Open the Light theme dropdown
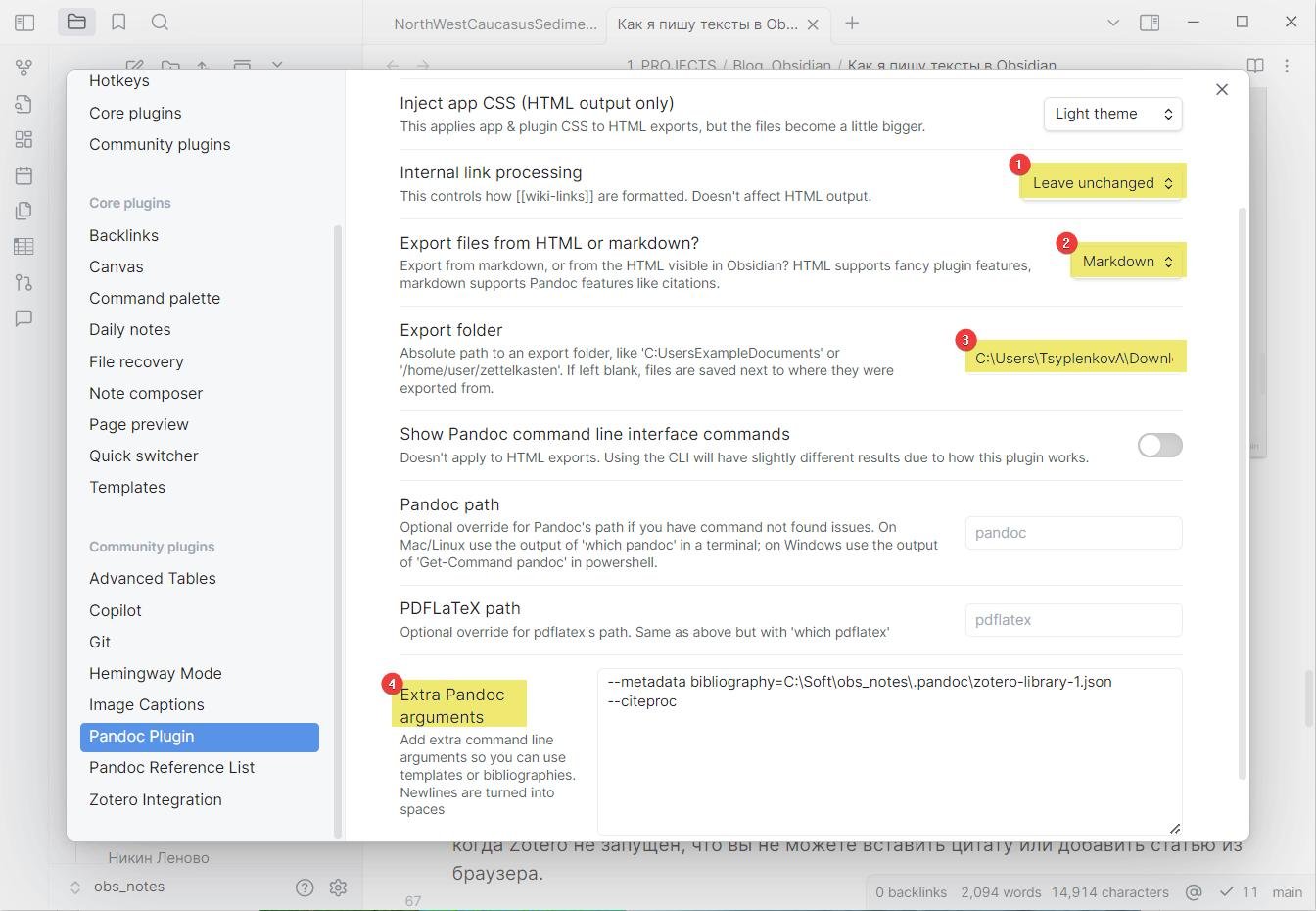 1112,114
